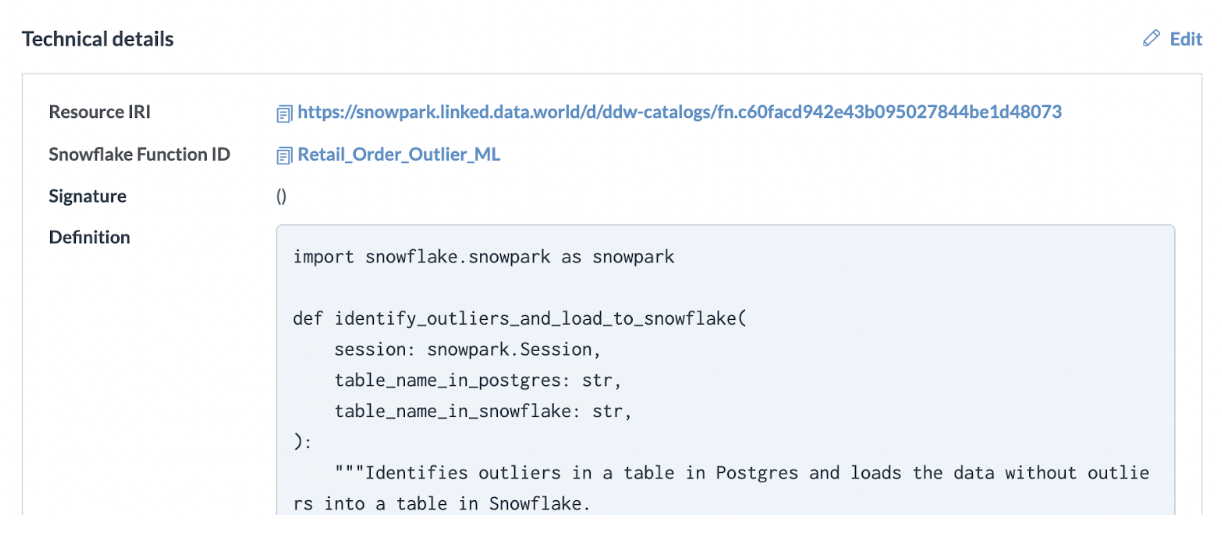Click the Technical details section heading
The width and height of the screenshot is (1222, 540).
tap(98, 39)
